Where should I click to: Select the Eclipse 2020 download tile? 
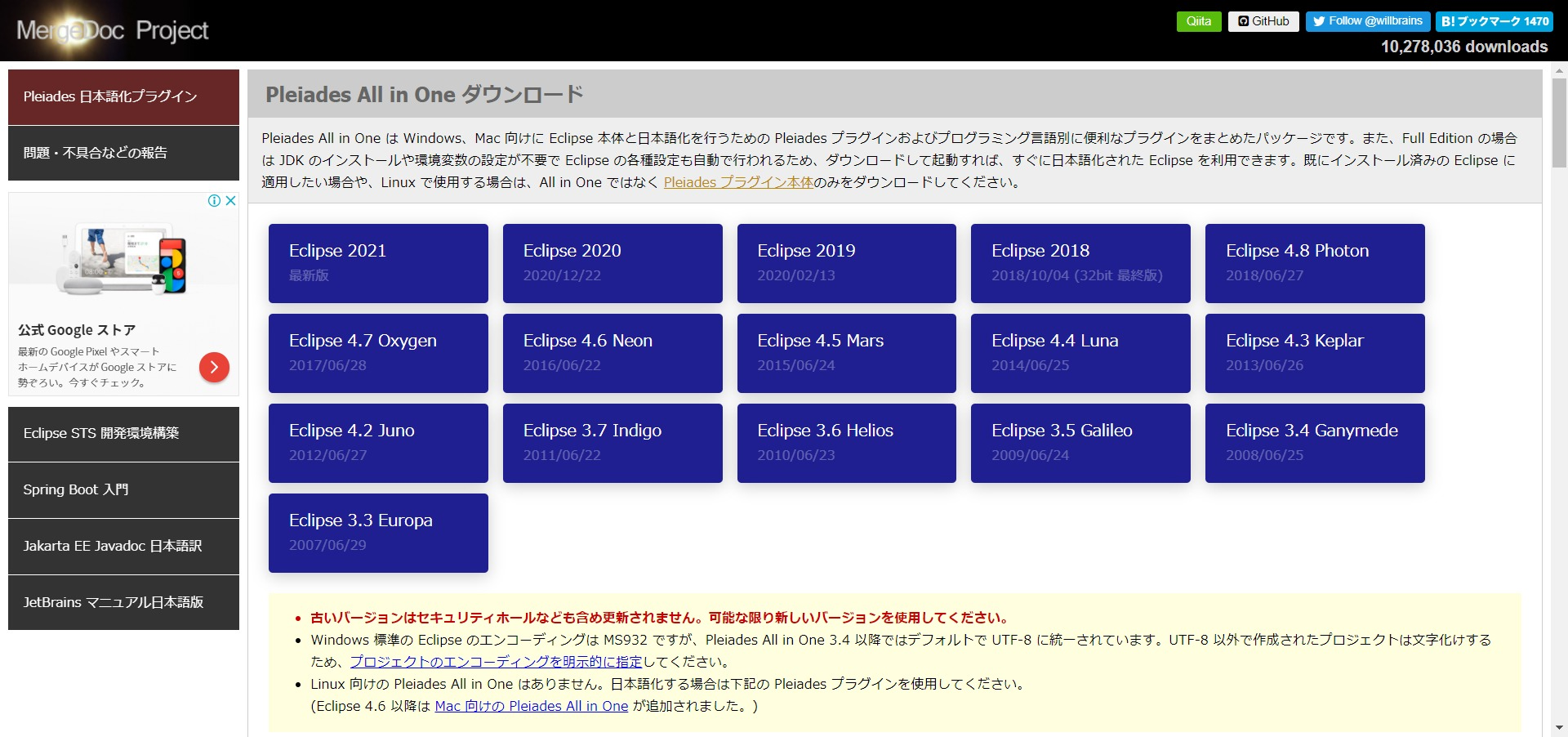[612, 263]
